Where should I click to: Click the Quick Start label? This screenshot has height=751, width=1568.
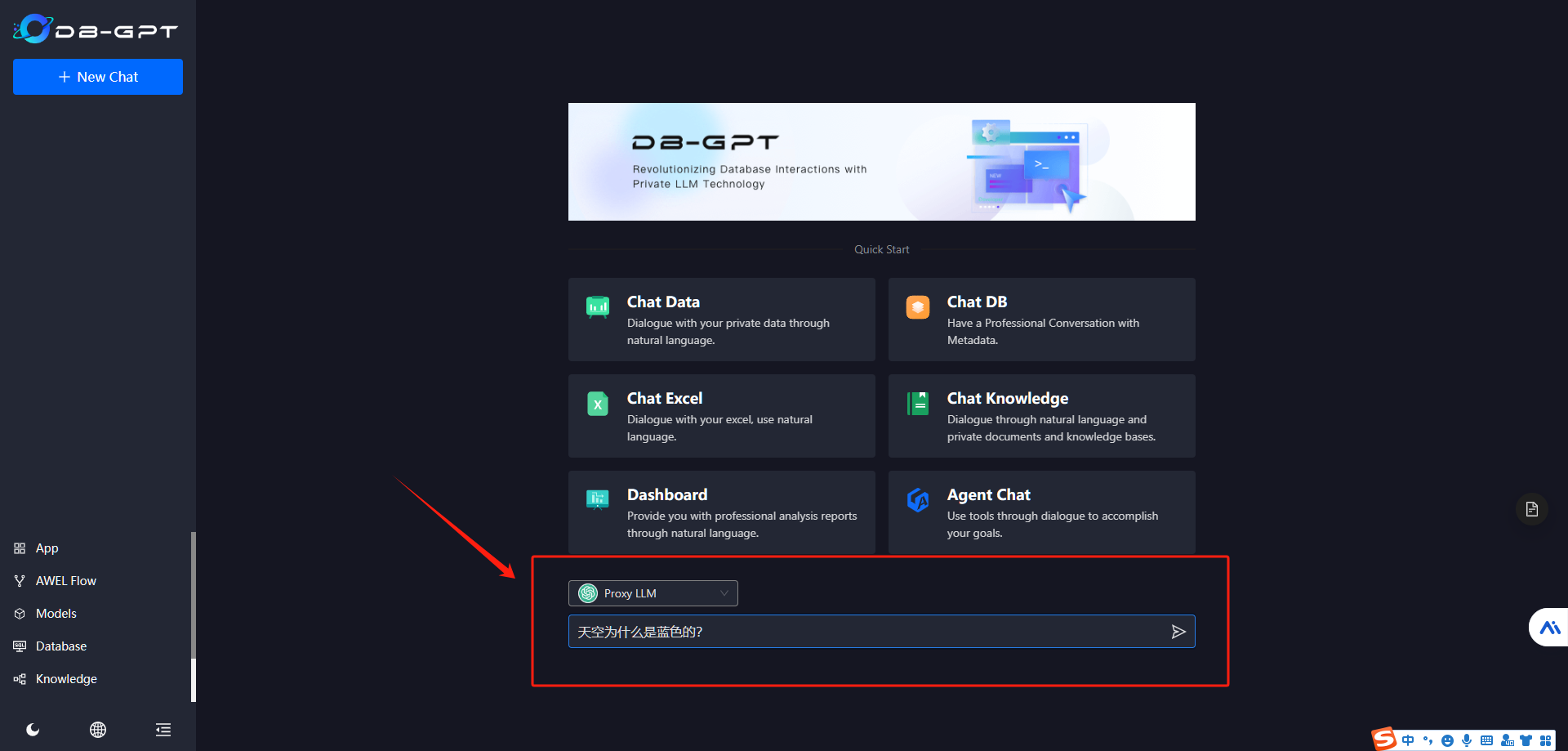click(x=881, y=249)
